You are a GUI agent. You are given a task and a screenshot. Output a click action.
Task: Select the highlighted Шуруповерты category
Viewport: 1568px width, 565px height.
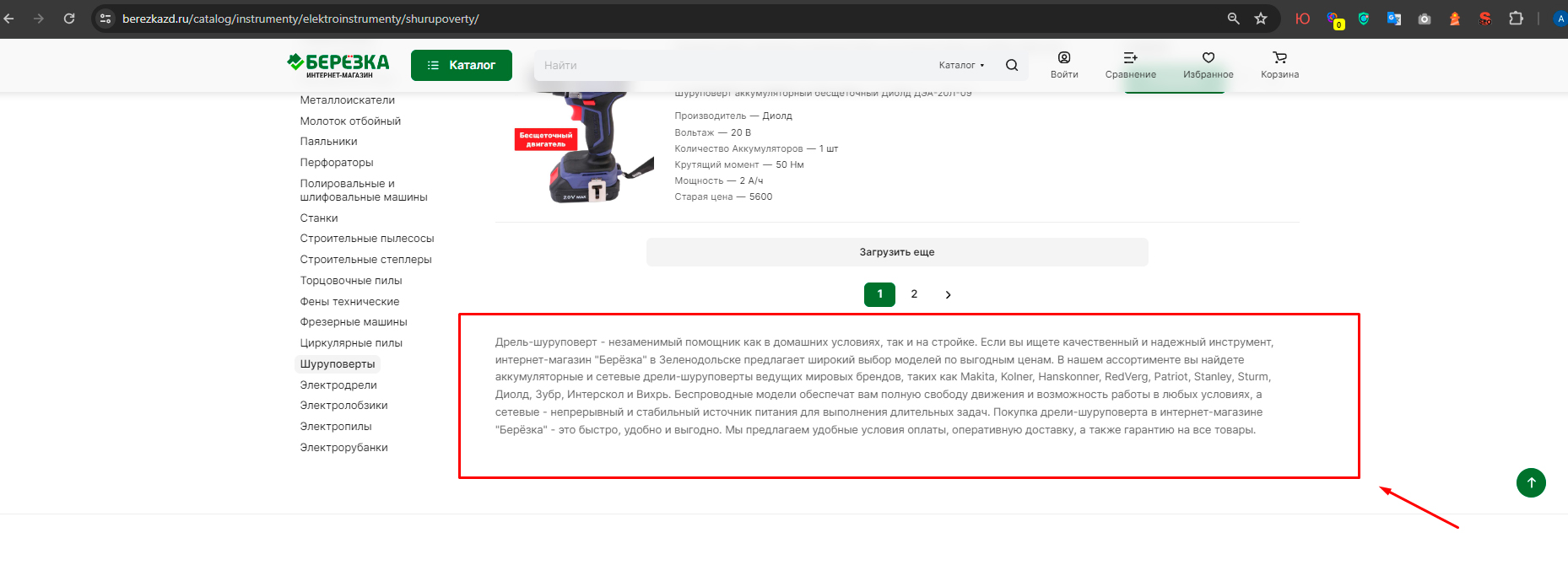[x=338, y=364]
